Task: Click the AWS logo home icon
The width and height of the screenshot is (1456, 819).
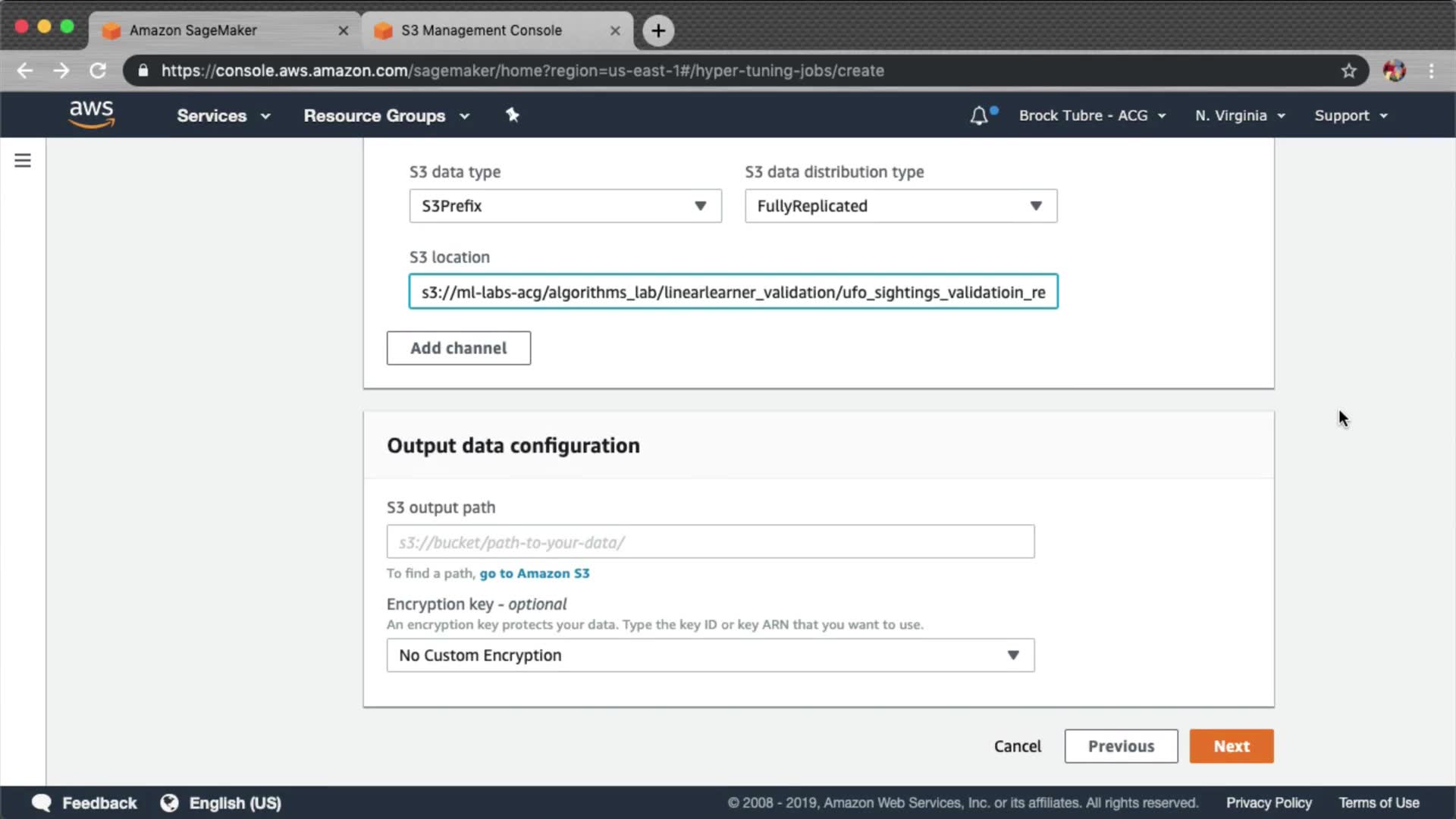Action: [91, 115]
